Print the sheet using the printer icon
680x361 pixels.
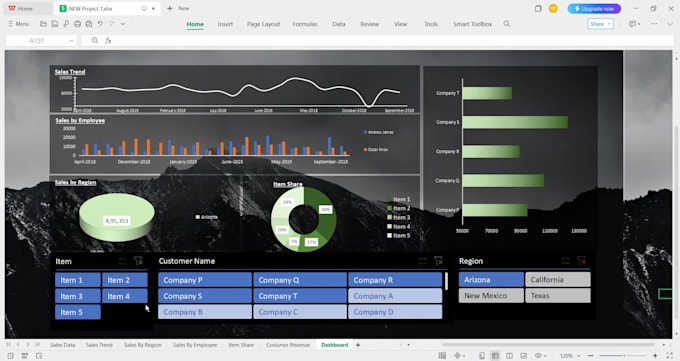(x=77, y=24)
